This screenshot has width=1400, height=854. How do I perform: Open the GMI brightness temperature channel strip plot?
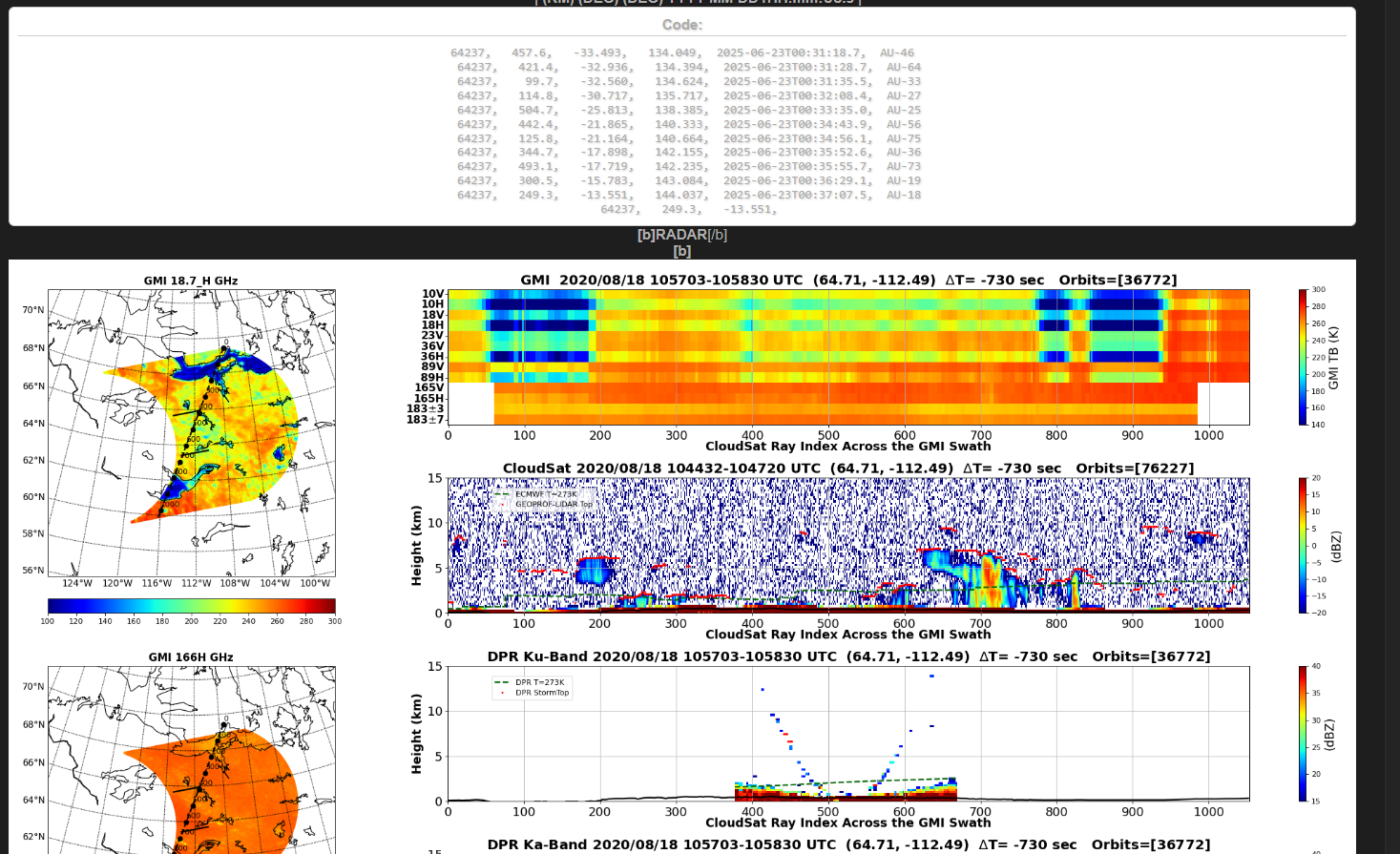[x=847, y=357]
